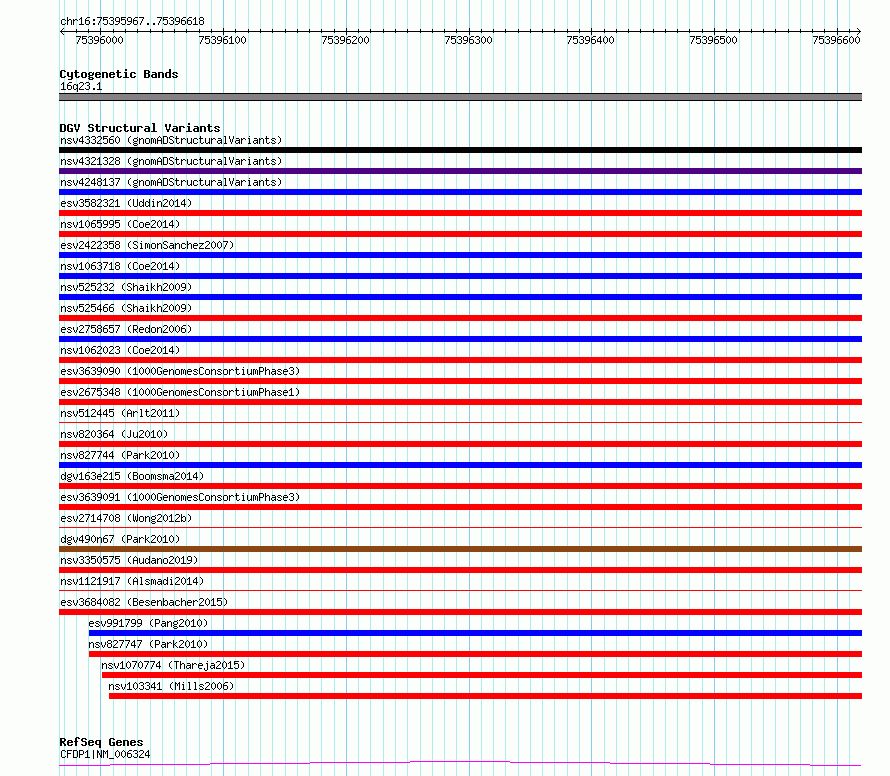Click ruler position 75396100
The width and height of the screenshot is (890, 776).
pos(222,40)
